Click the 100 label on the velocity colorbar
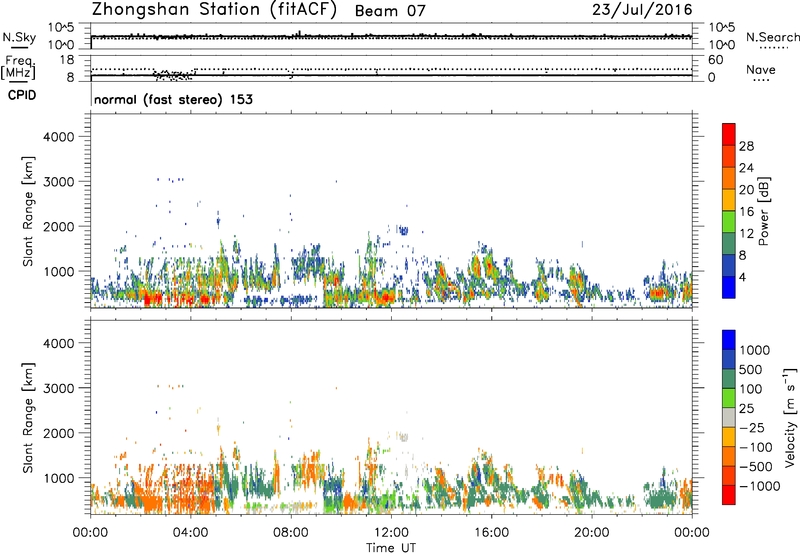This screenshot has width=800, height=554. [750, 389]
